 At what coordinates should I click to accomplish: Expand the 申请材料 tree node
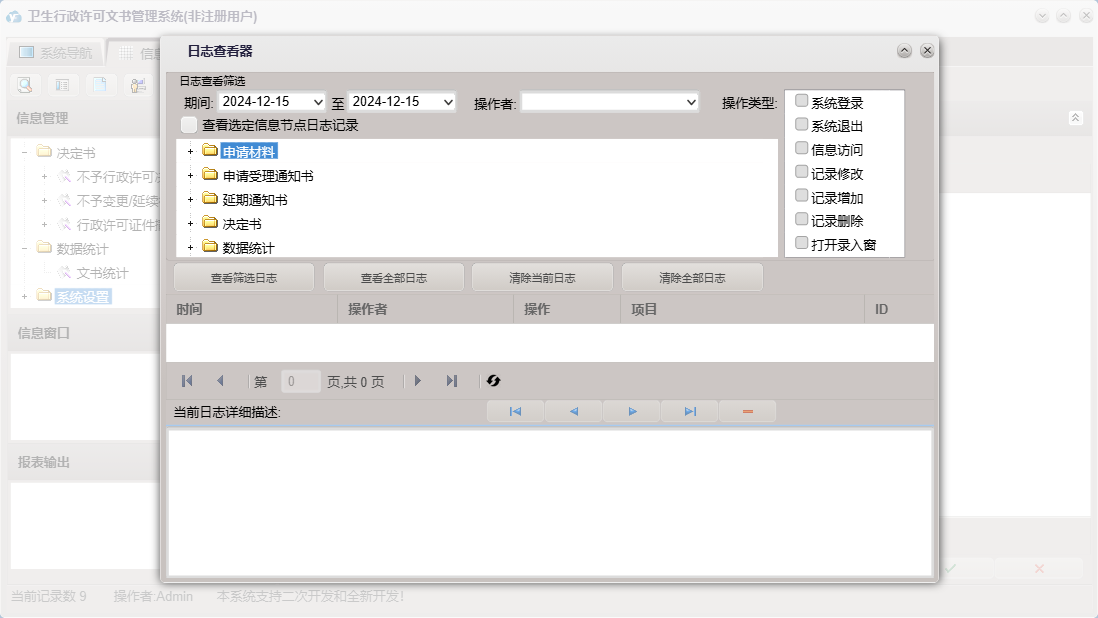[x=190, y=152]
